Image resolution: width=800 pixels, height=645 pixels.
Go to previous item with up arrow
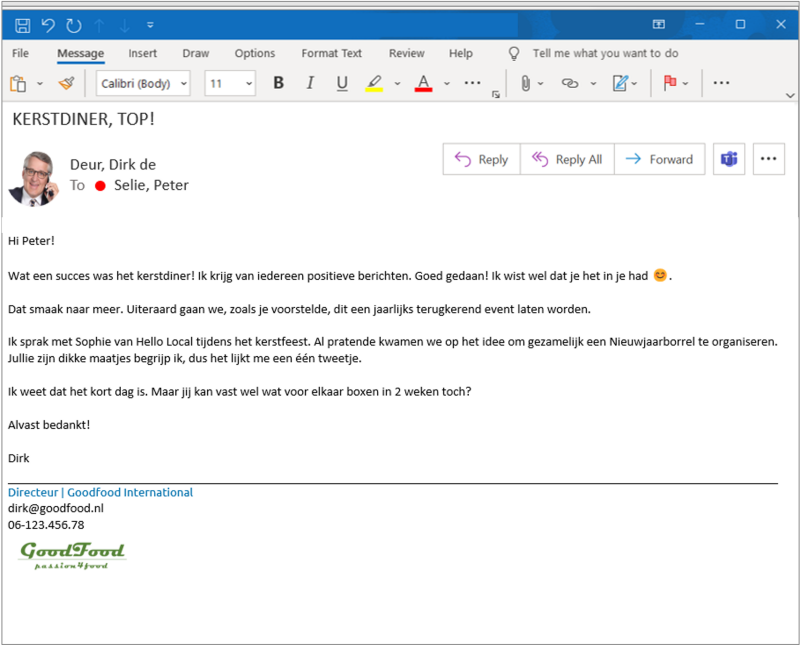point(99,25)
